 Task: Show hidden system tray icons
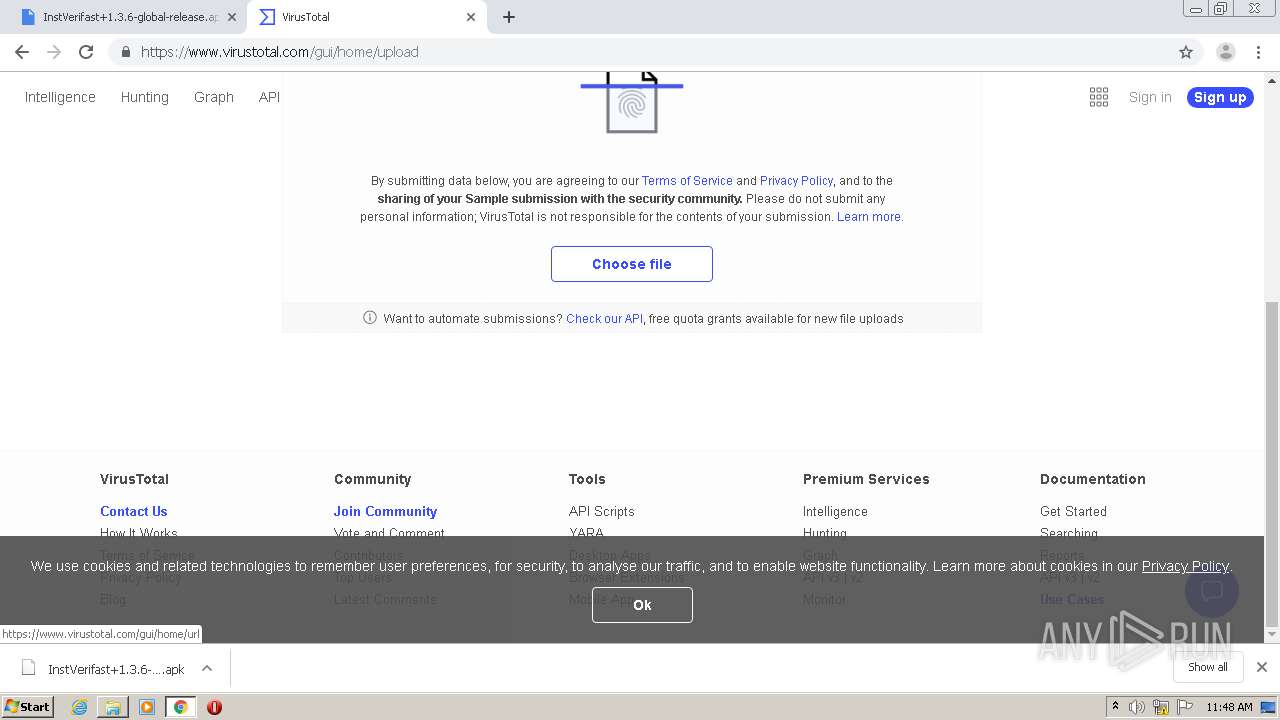pos(1115,707)
